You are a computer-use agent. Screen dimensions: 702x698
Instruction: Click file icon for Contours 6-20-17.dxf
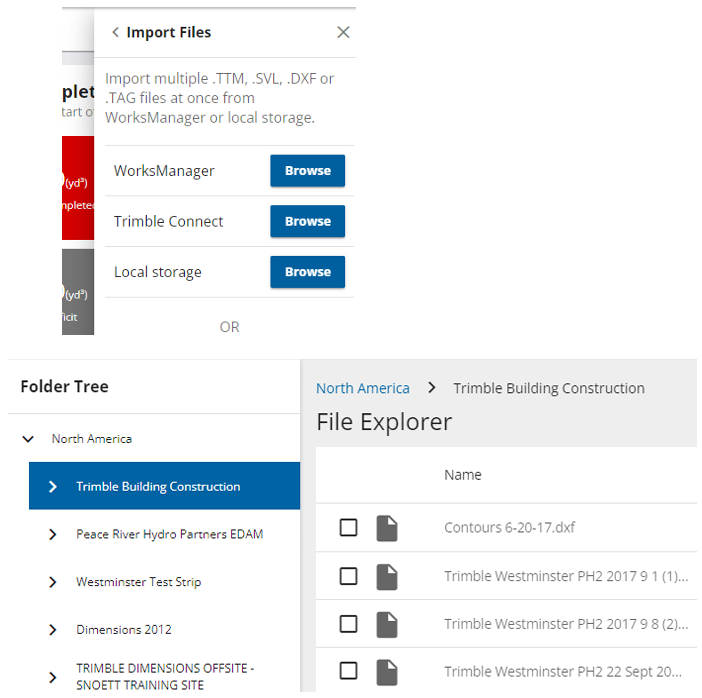click(x=387, y=528)
